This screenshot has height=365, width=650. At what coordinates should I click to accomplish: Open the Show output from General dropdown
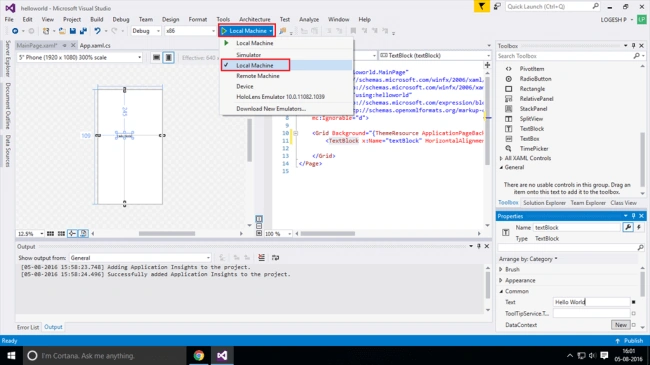[140, 258]
